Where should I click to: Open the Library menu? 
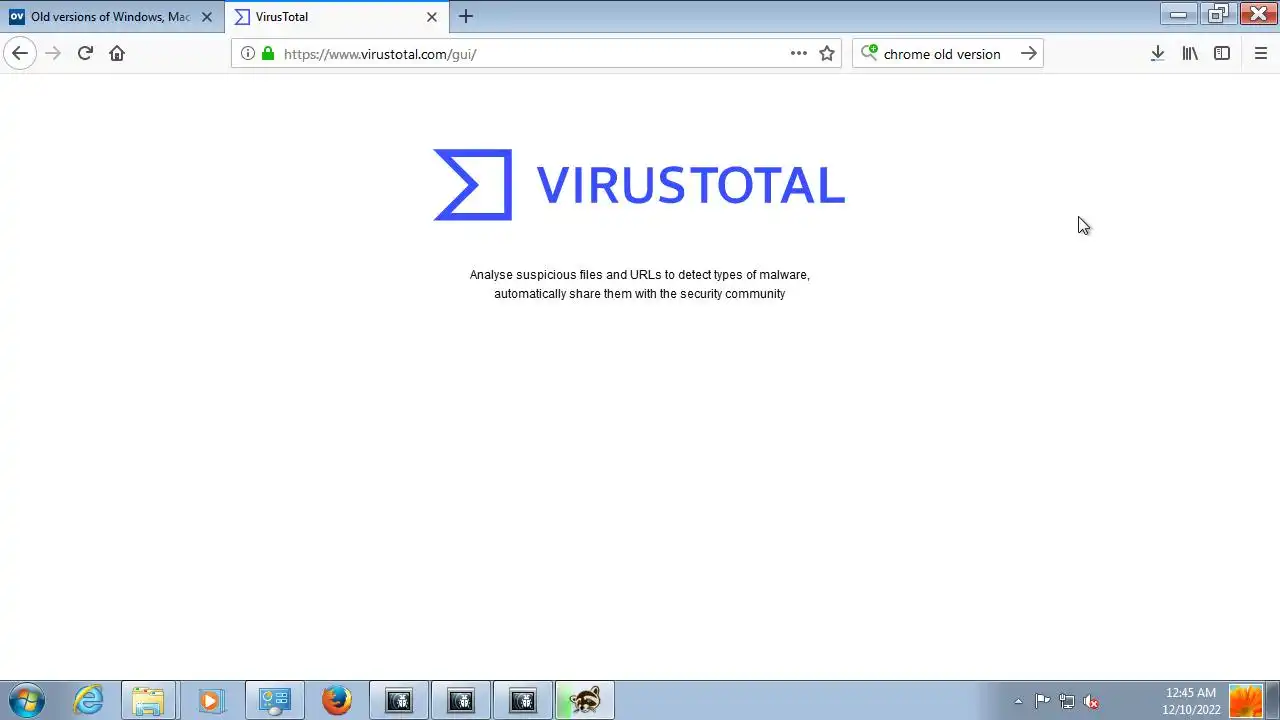coord(1190,53)
